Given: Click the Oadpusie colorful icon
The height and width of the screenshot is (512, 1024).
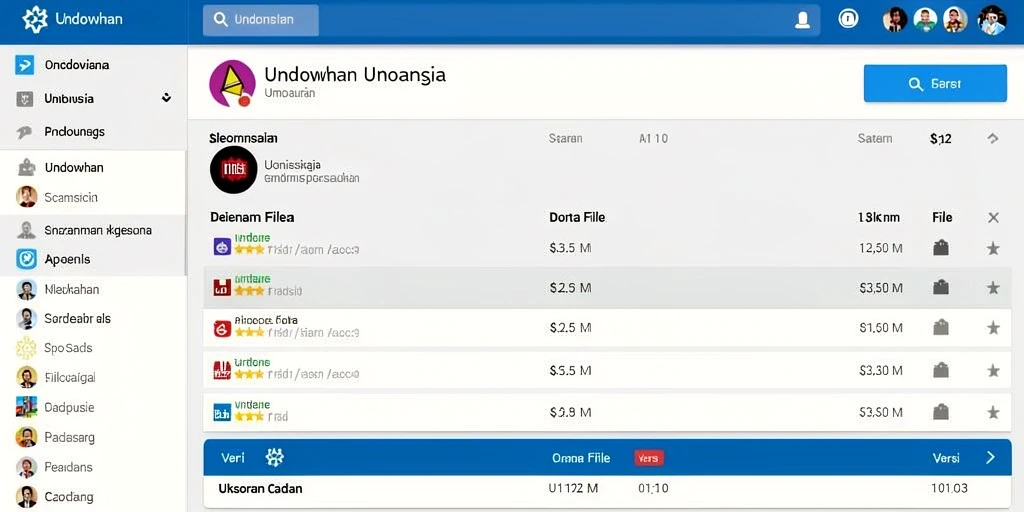Looking at the screenshot, I should (x=26, y=407).
